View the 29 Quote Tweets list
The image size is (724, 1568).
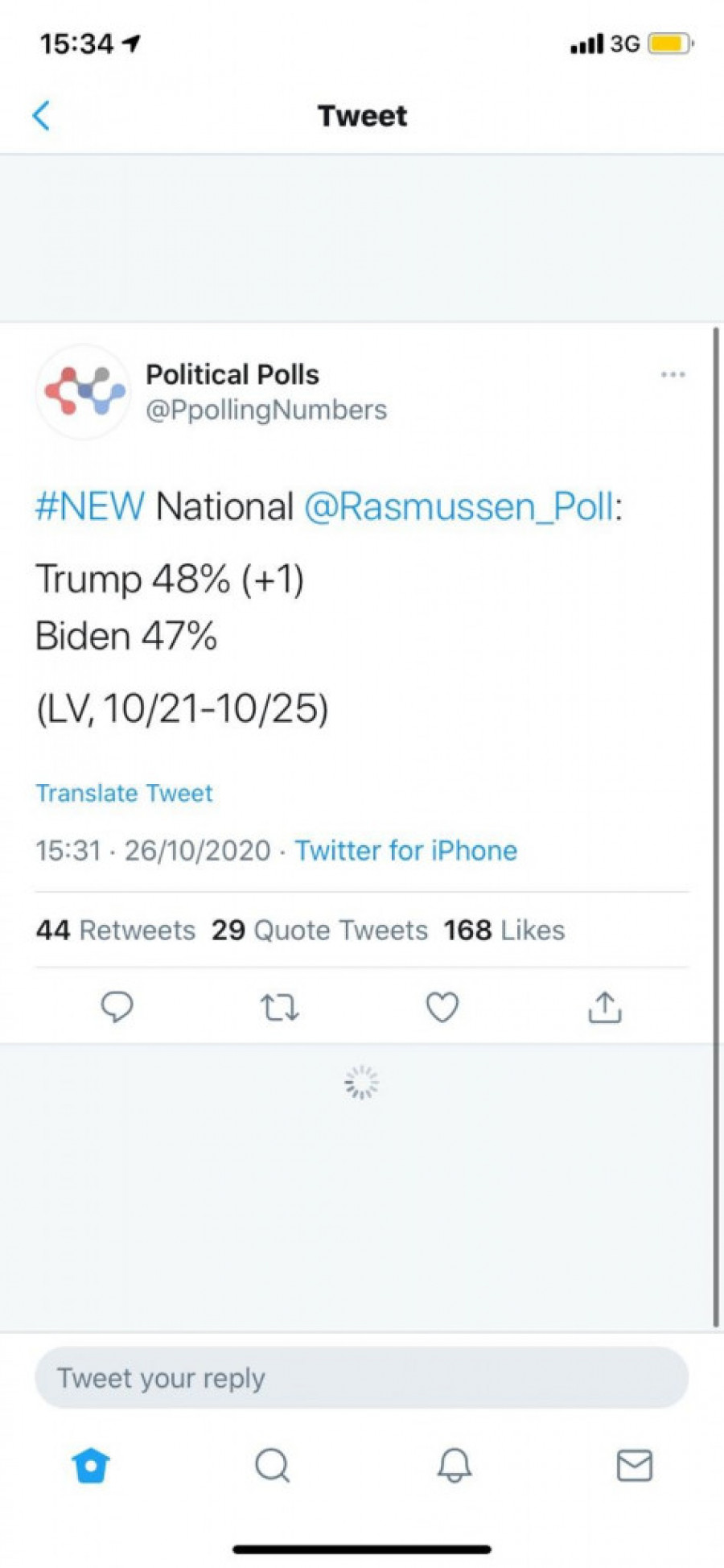[x=320, y=930]
